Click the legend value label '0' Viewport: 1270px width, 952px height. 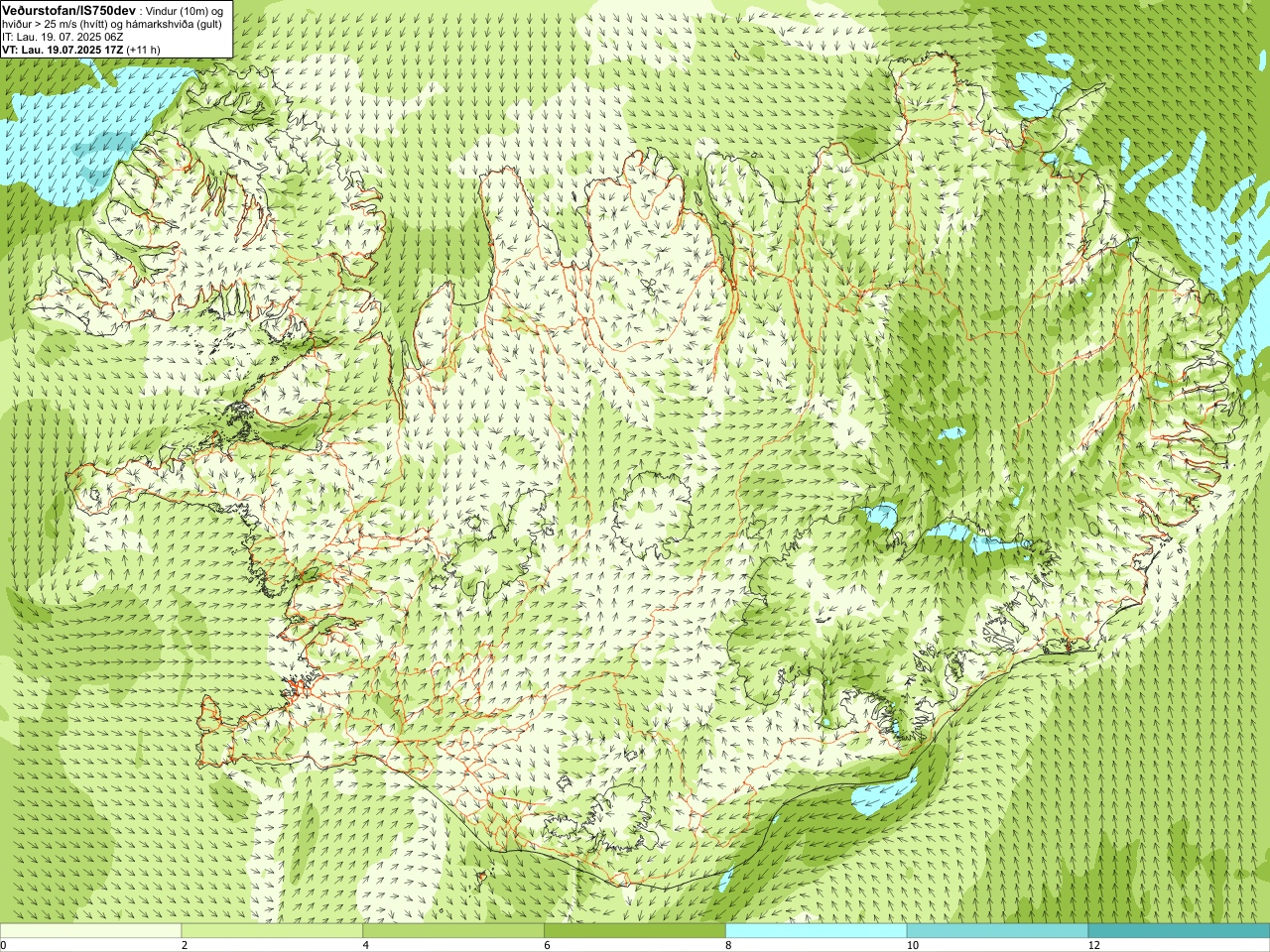[4, 946]
